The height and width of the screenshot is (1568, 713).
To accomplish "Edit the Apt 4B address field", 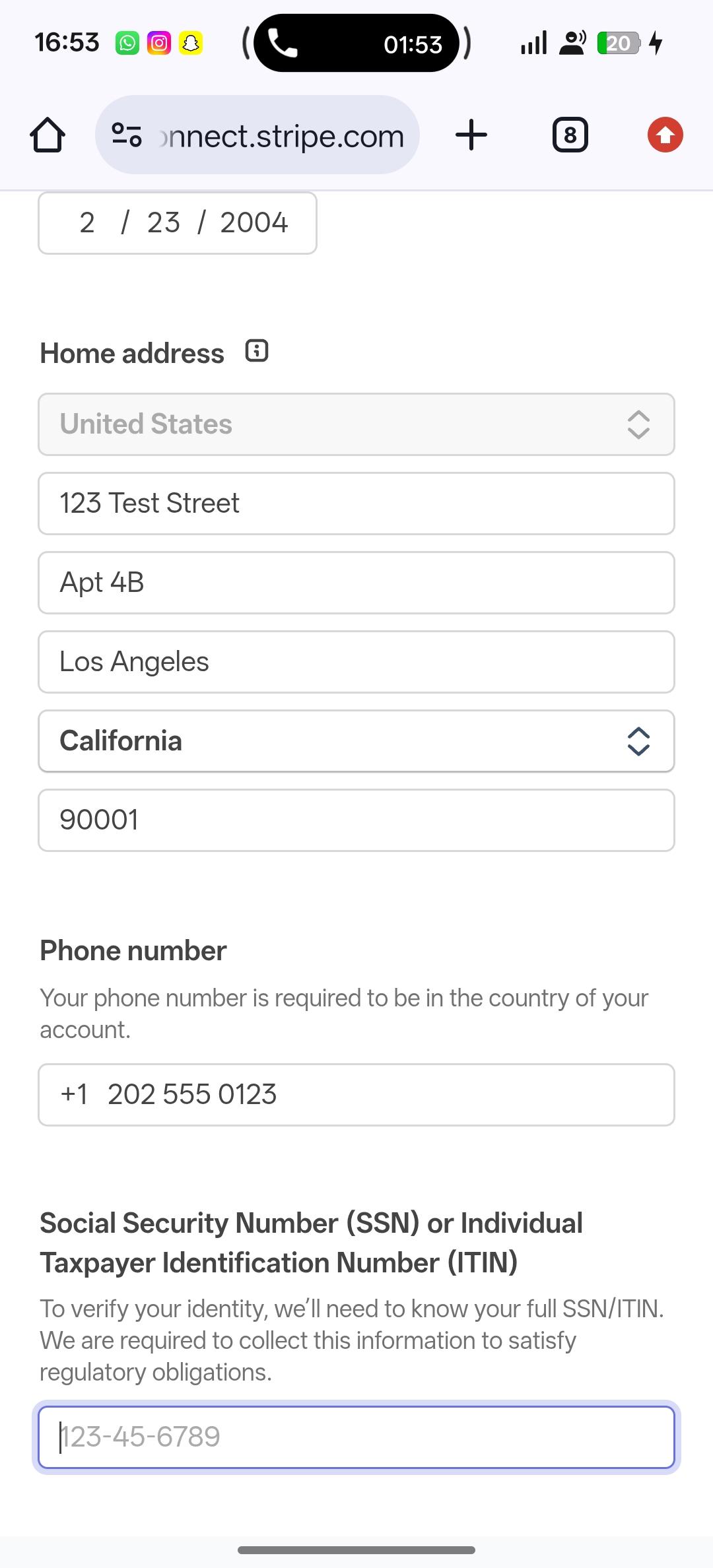I will click(x=356, y=583).
